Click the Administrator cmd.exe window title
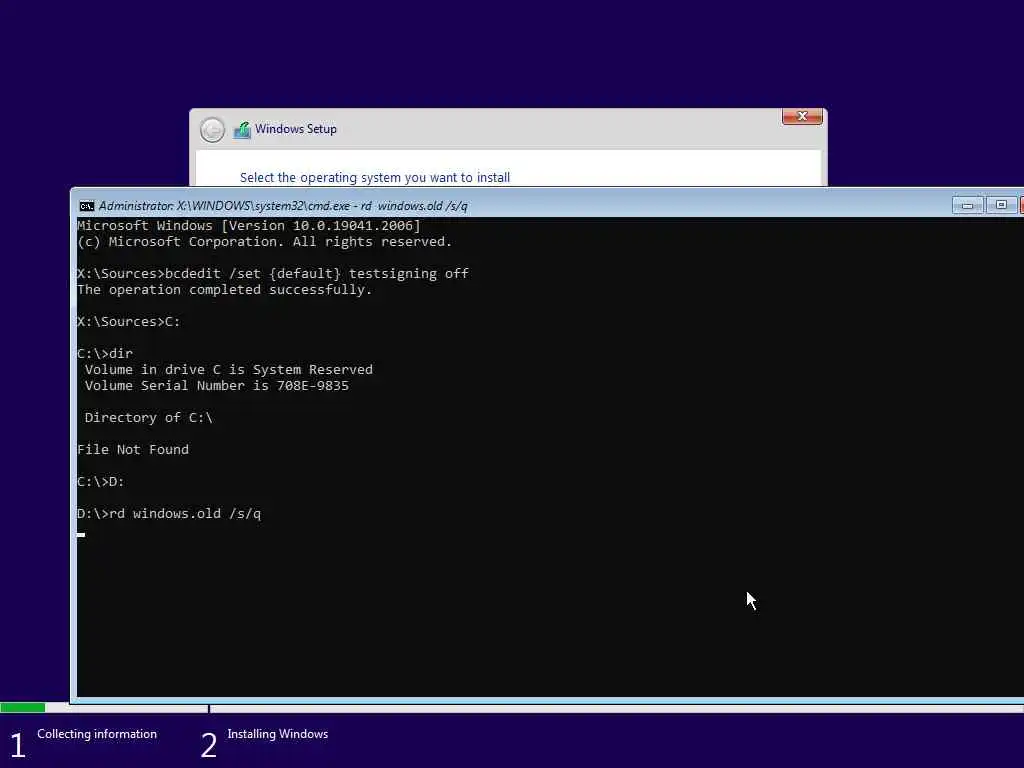The width and height of the screenshot is (1024, 768). [x=283, y=206]
